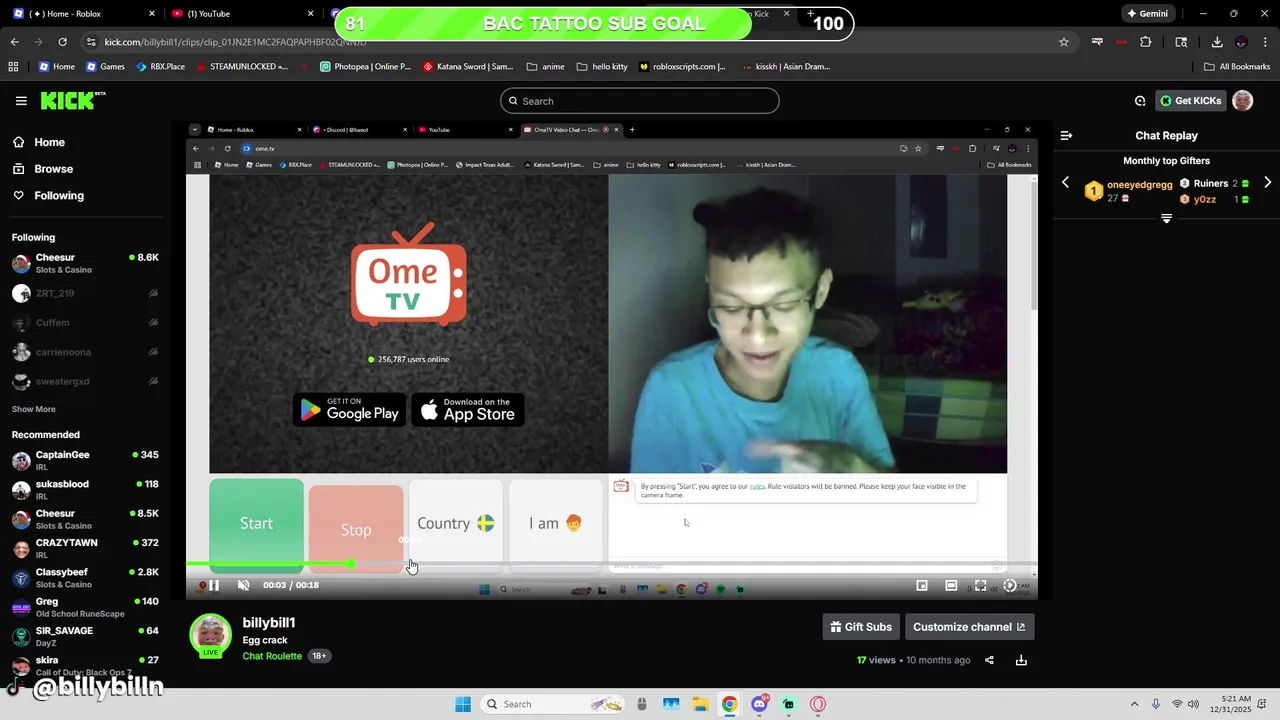Click the Kick search field
The width and height of the screenshot is (1280, 720).
tap(640, 101)
